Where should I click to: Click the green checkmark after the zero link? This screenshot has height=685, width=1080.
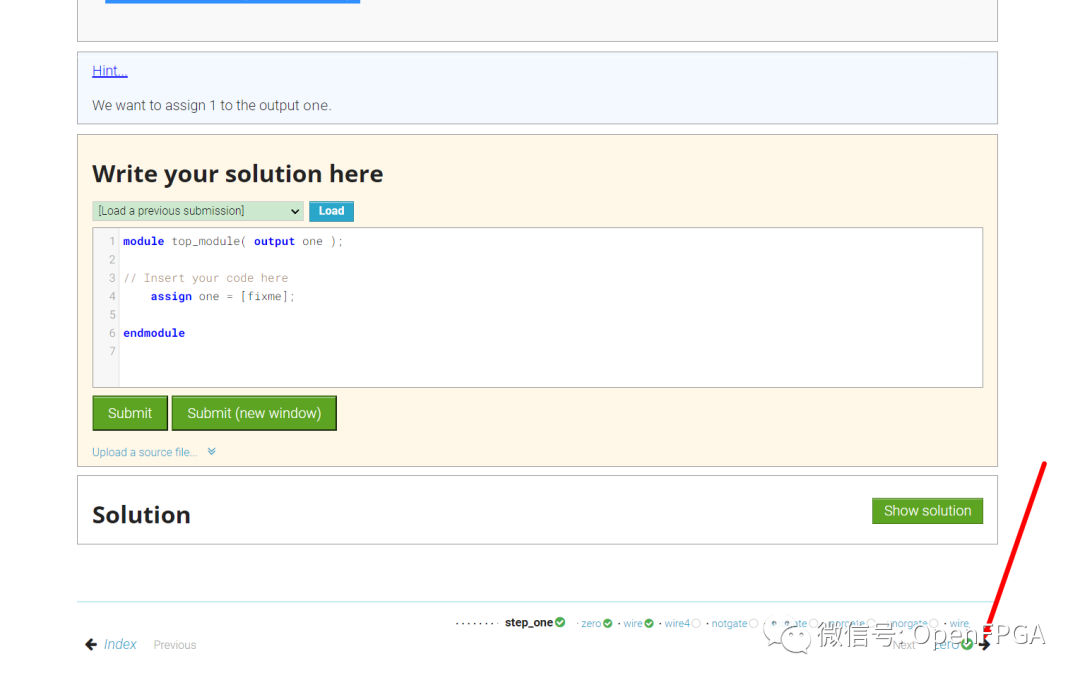(608, 623)
